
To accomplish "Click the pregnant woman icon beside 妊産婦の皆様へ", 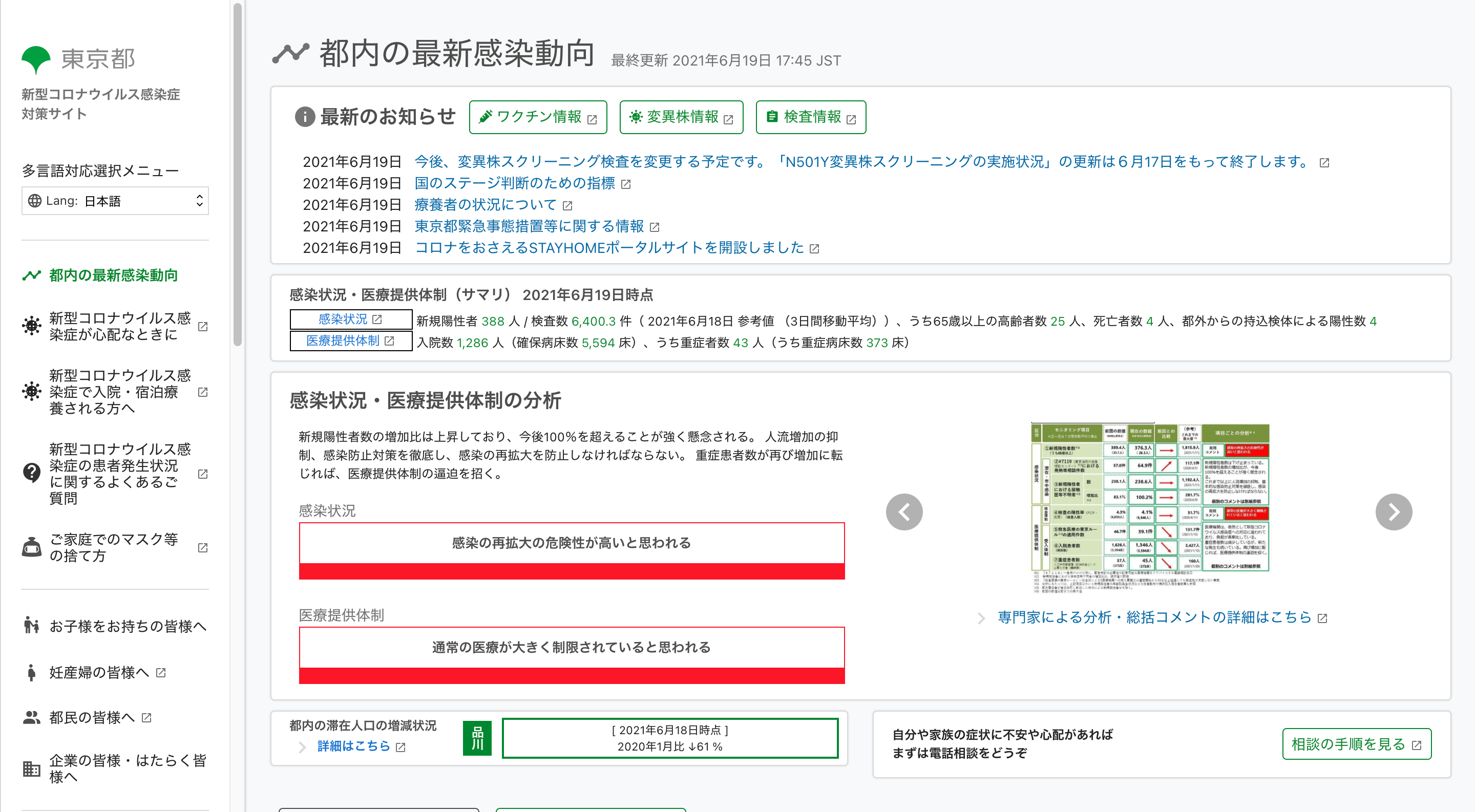I will [31, 672].
